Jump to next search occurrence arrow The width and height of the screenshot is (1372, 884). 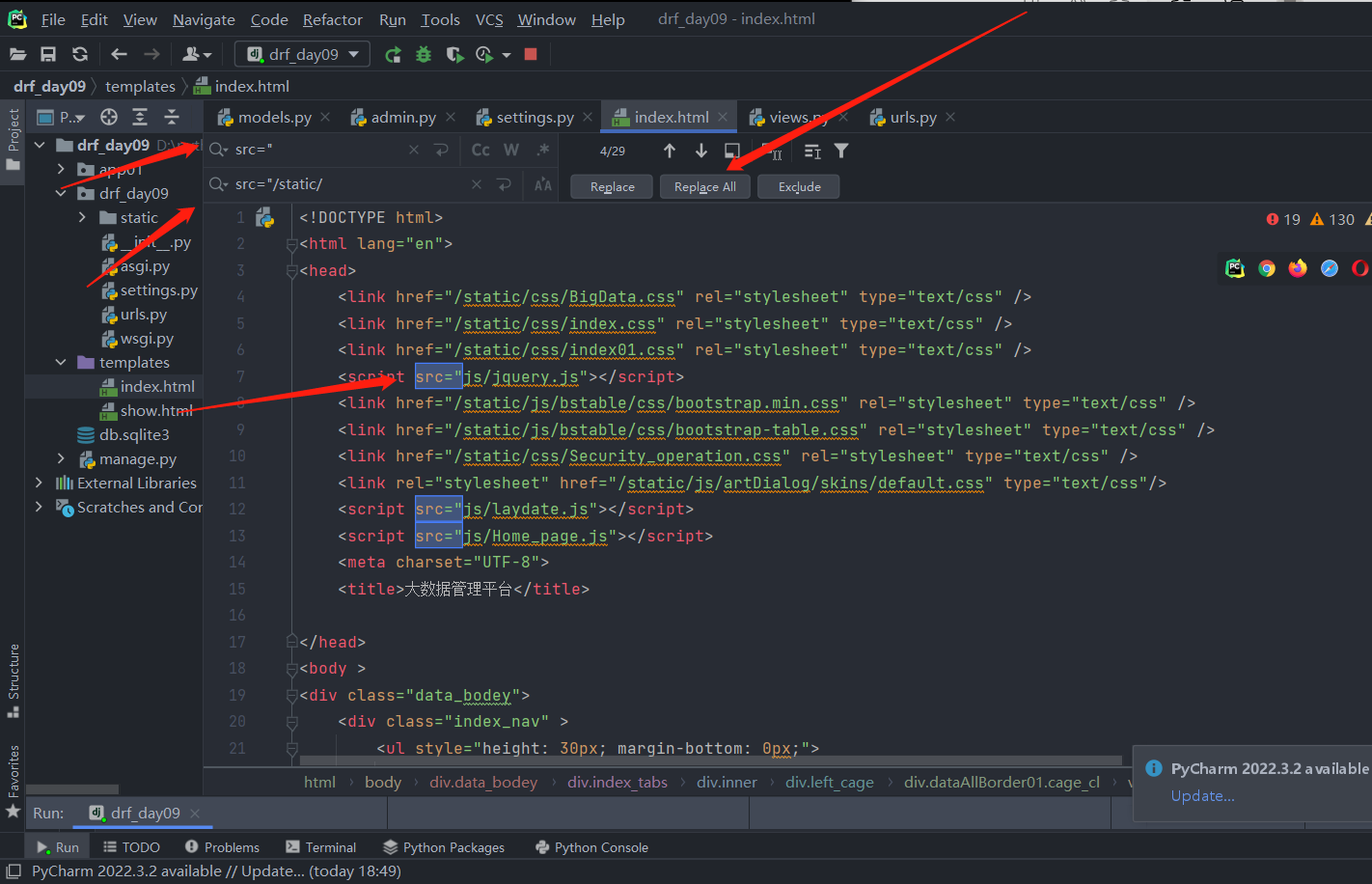[x=701, y=151]
